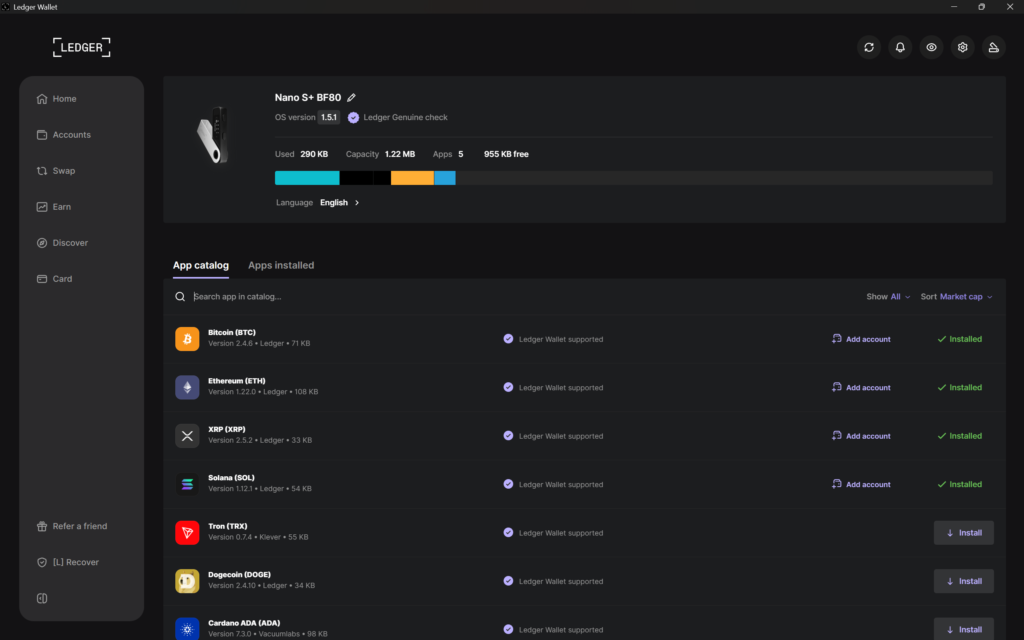Click the teal segment of the storage bar

(307, 178)
